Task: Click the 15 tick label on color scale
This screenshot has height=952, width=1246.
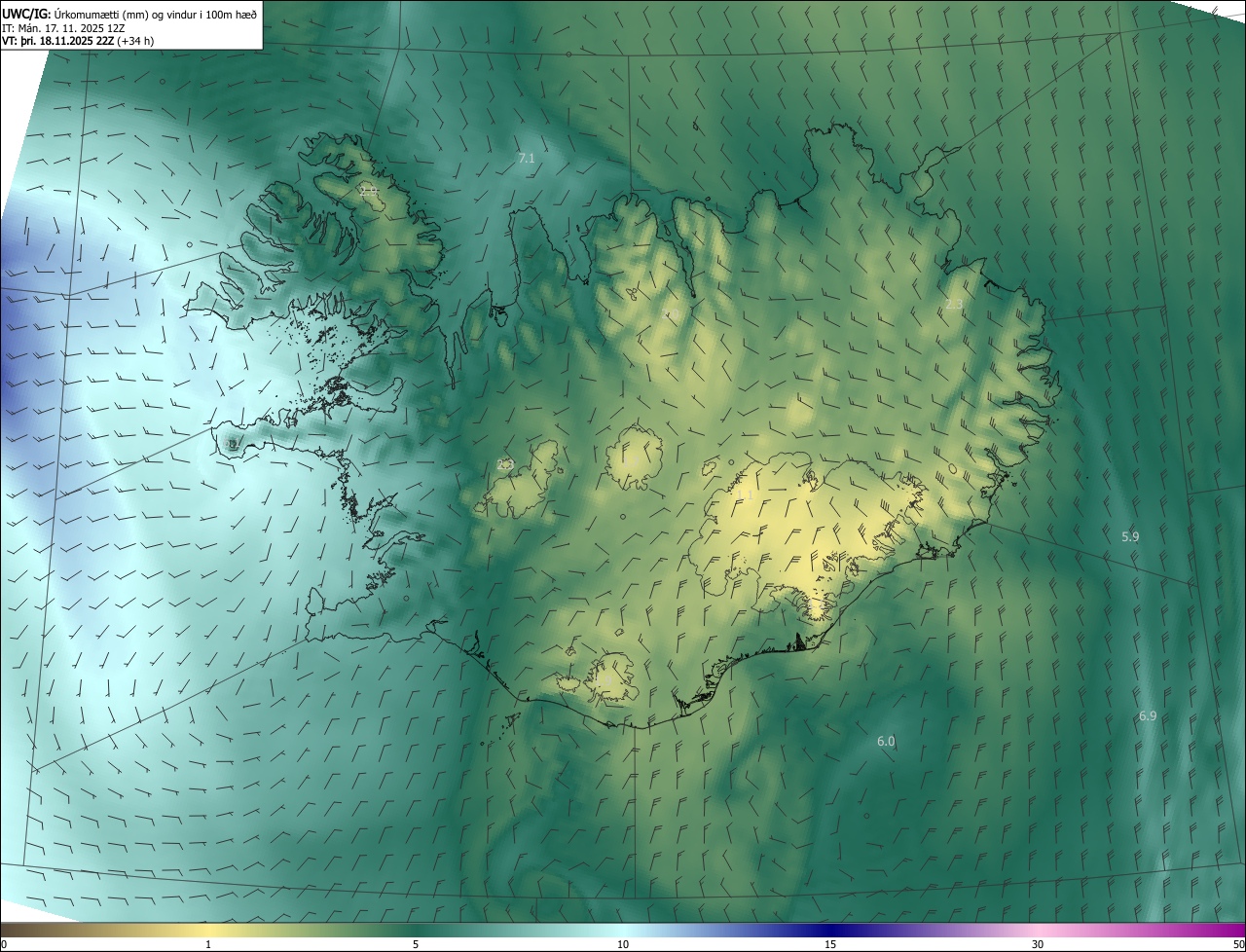Action: click(830, 944)
